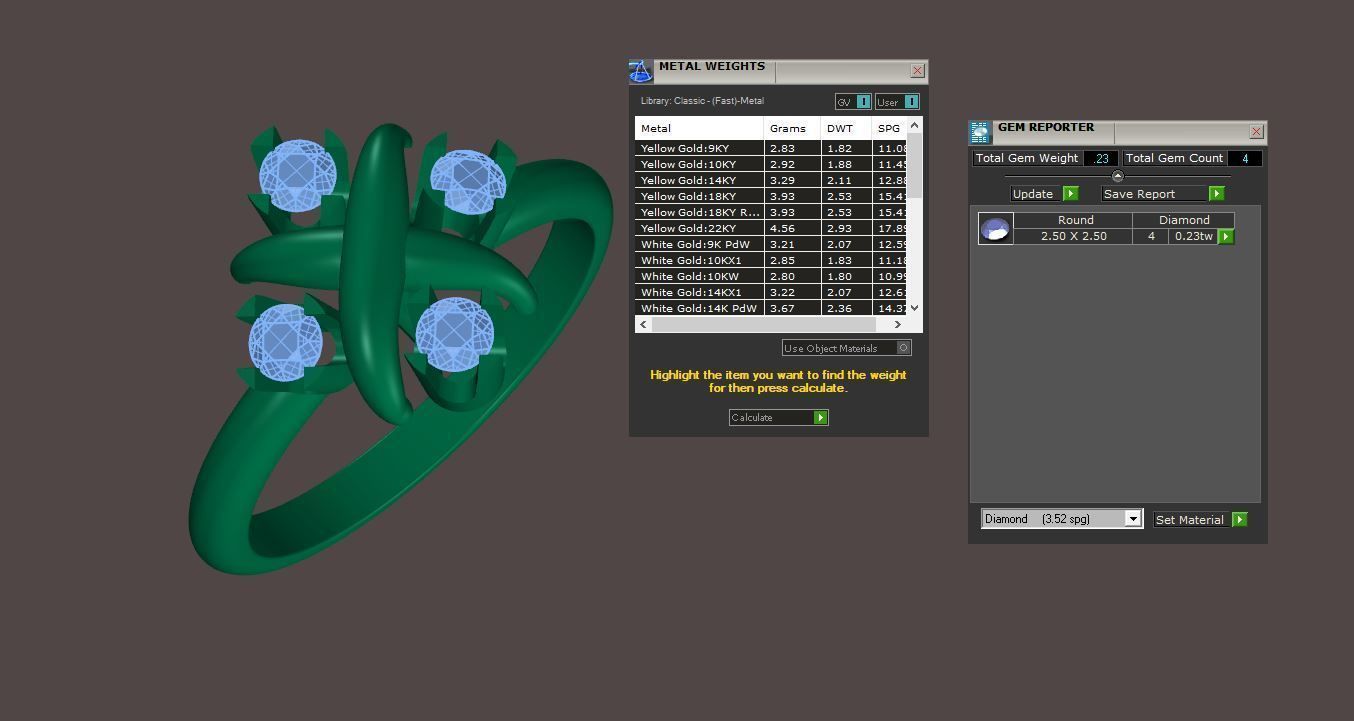1354x721 pixels.
Task: Click the Diamond header cell in gem table
Action: pos(1184,220)
